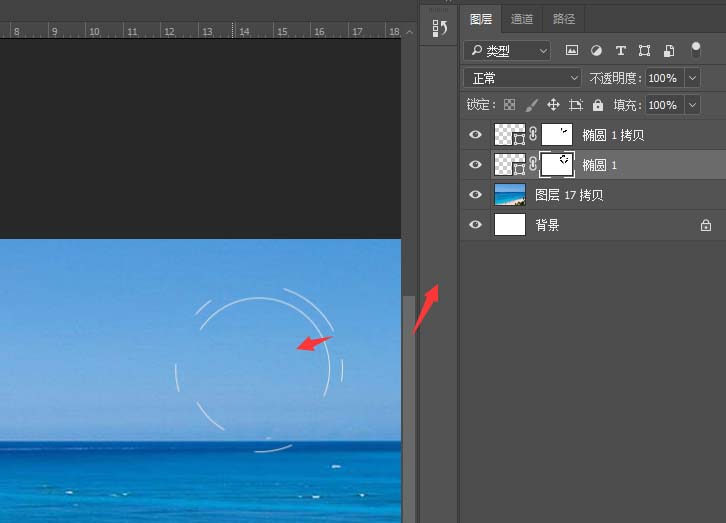Image resolution: width=726 pixels, height=523 pixels.
Task: Open the 正常 blend mode dropdown
Action: tap(522, 78)
